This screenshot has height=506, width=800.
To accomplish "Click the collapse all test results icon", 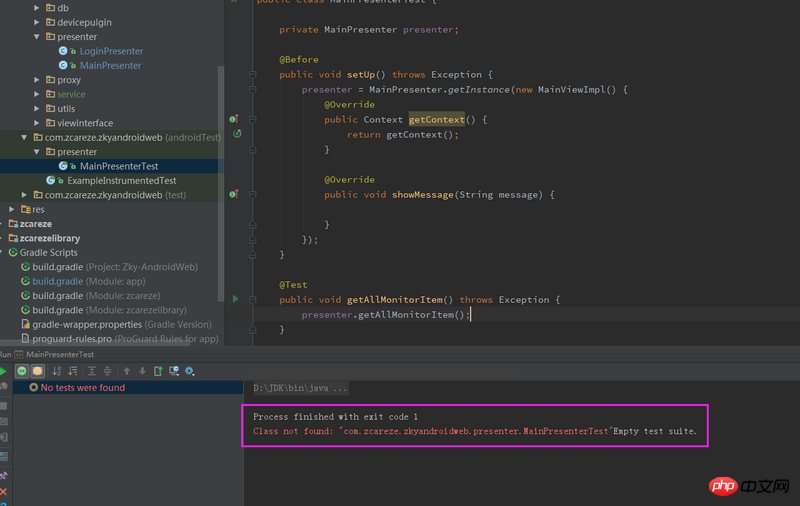I will click(105, 371).
